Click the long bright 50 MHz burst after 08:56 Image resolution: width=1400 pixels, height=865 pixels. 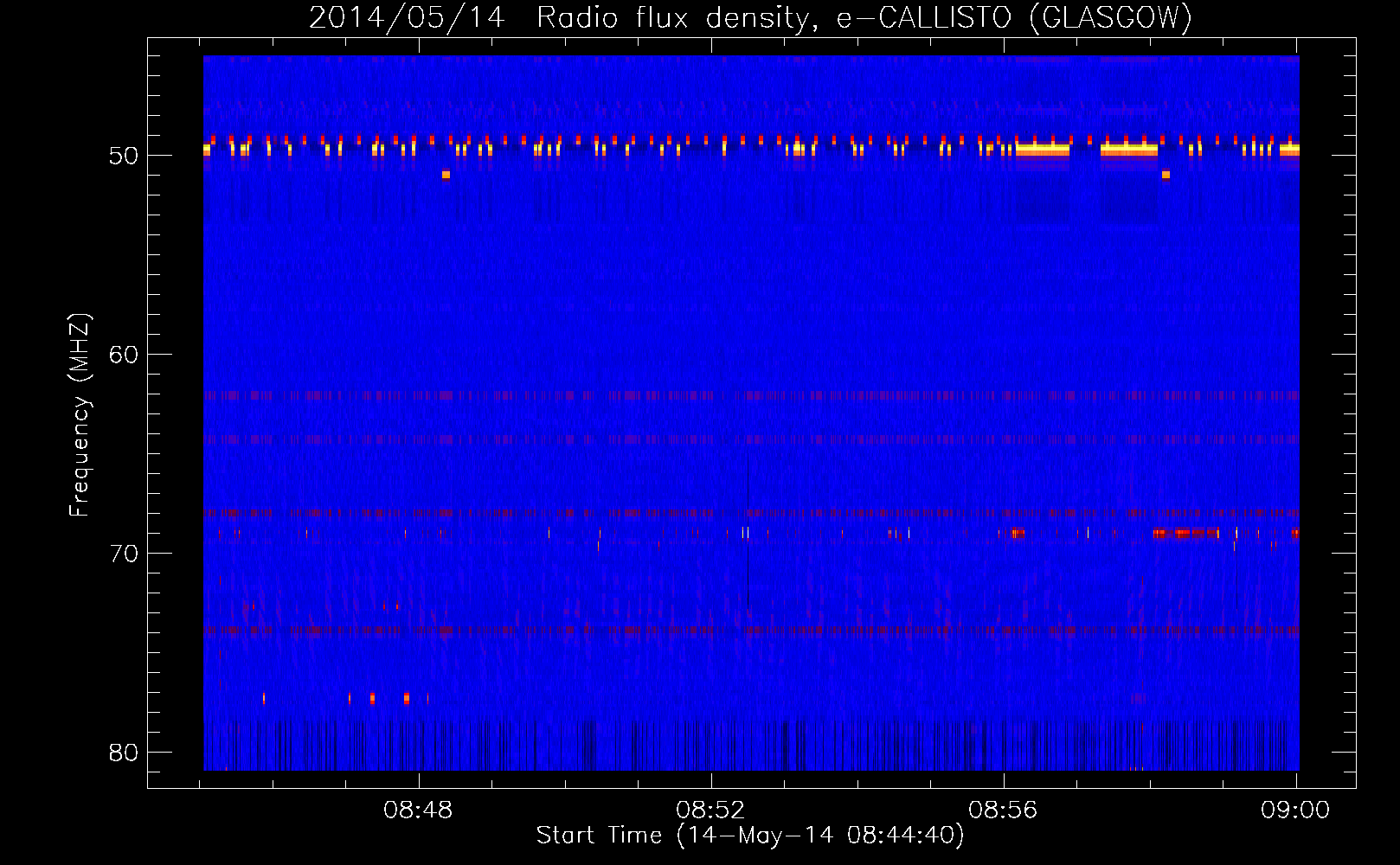point(1042,150)
